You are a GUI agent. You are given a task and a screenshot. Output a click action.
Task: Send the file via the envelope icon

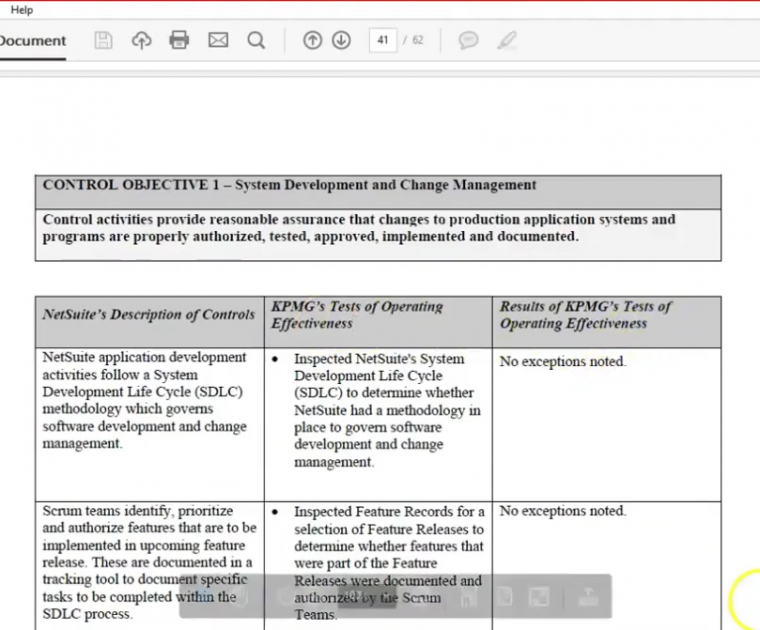218,41
